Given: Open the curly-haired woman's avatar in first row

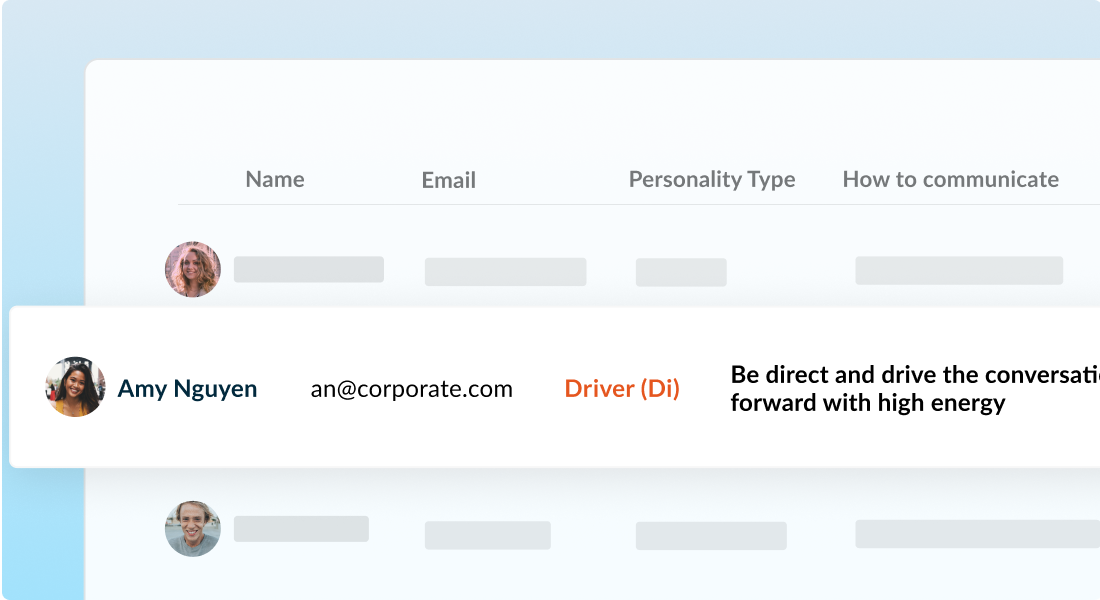Looking at the screenshot, I should 193,269.
